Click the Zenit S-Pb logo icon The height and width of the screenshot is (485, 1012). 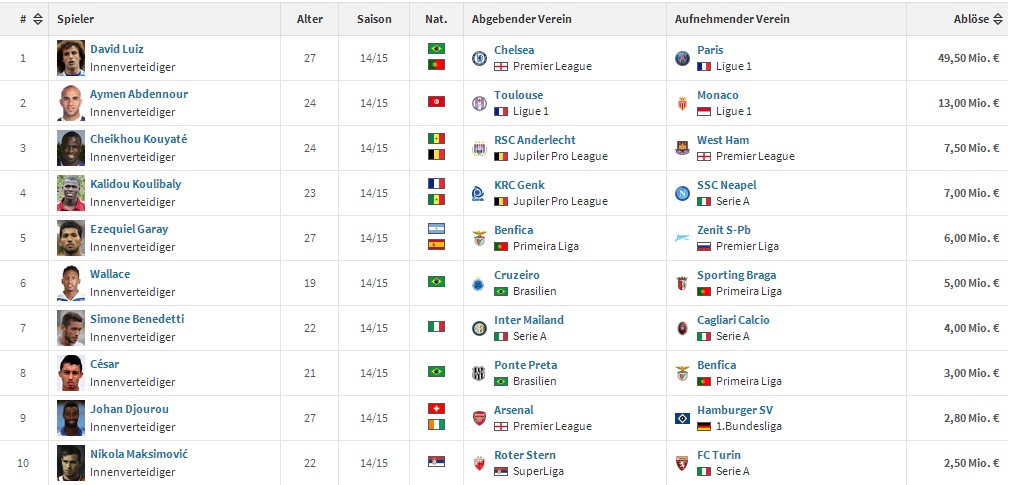pos(683,238)
